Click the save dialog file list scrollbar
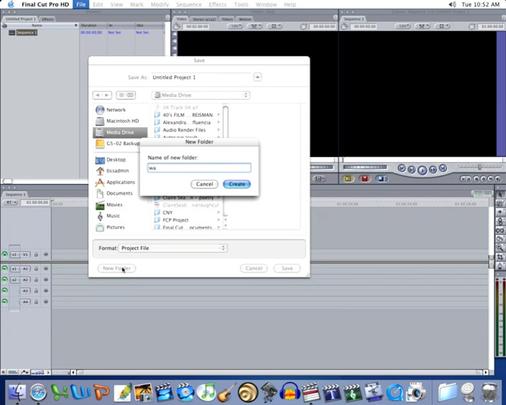The image size is (506, 405). click(225, 160)
